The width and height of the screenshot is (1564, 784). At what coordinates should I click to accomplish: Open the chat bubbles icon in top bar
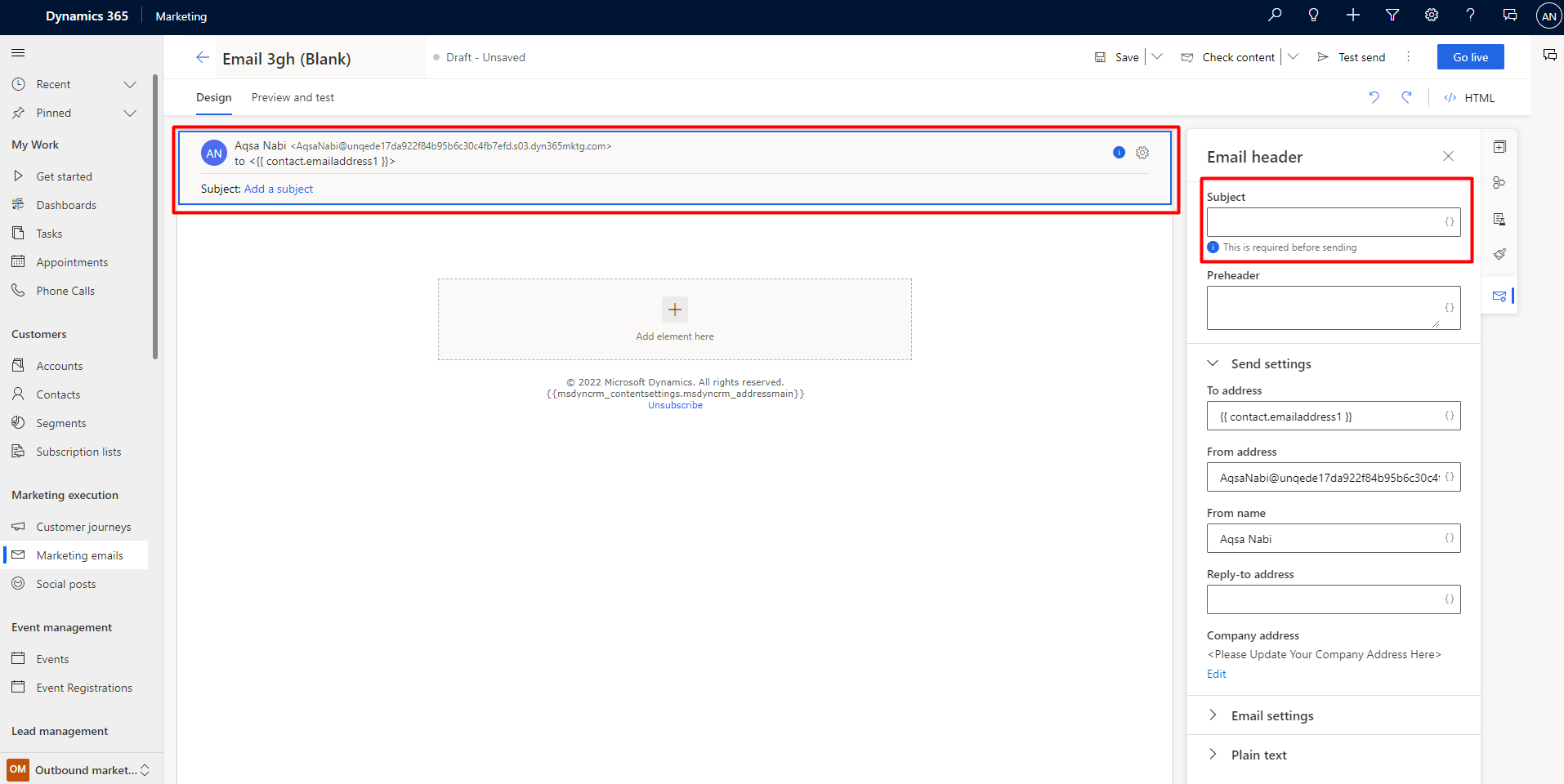pos(1510,15)
